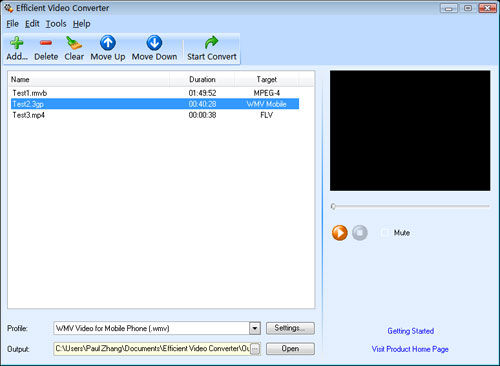The height and width of the screenshot is (366, 500).
Task: Maximize the Efficient Video Converter window
Action: tap(468, 8)
